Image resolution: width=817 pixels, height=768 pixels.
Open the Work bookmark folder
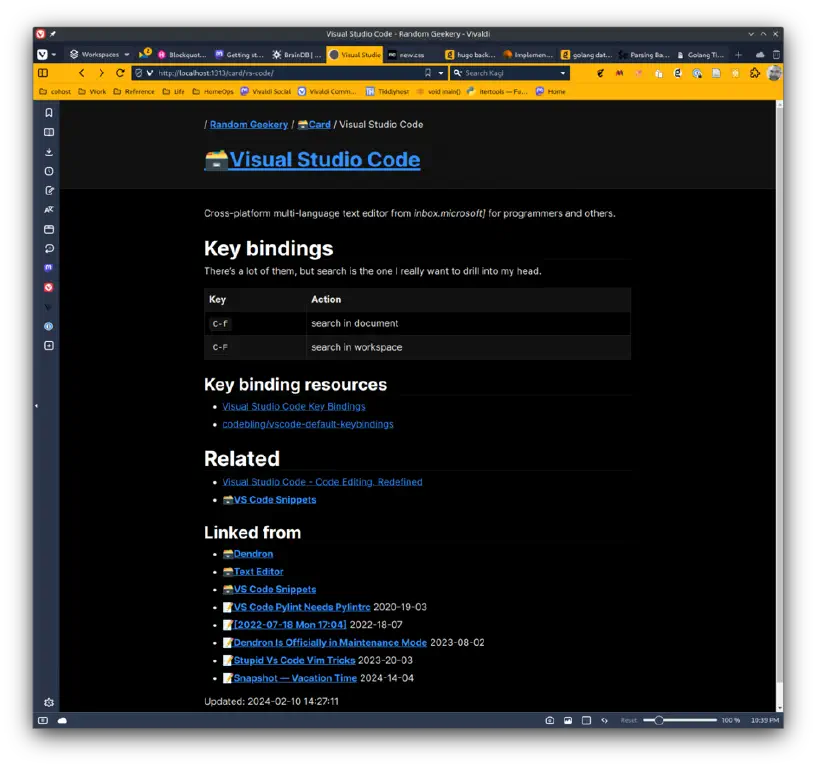pos(92,91)
